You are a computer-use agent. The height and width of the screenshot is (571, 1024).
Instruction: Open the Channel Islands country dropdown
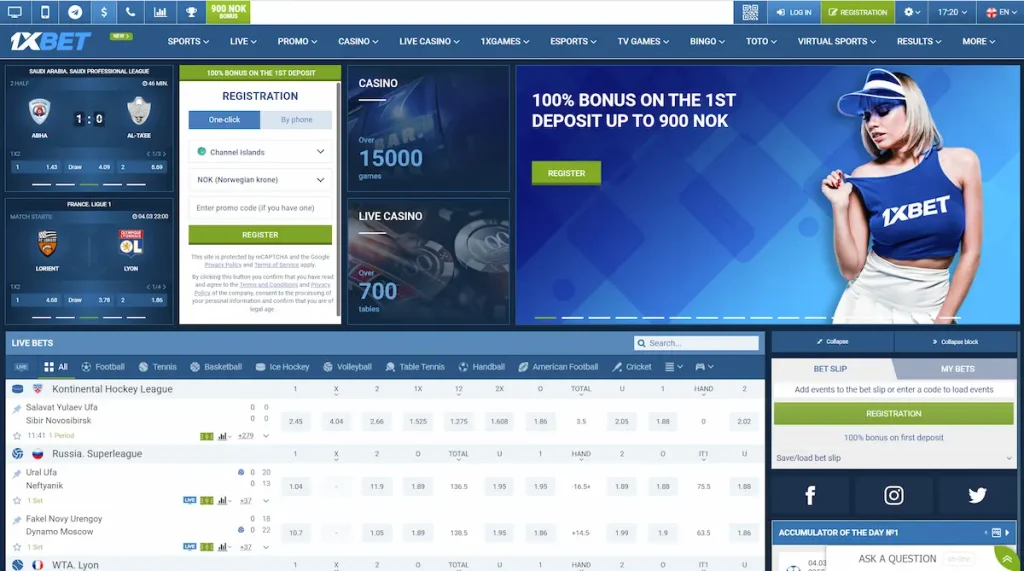[260, 152]
